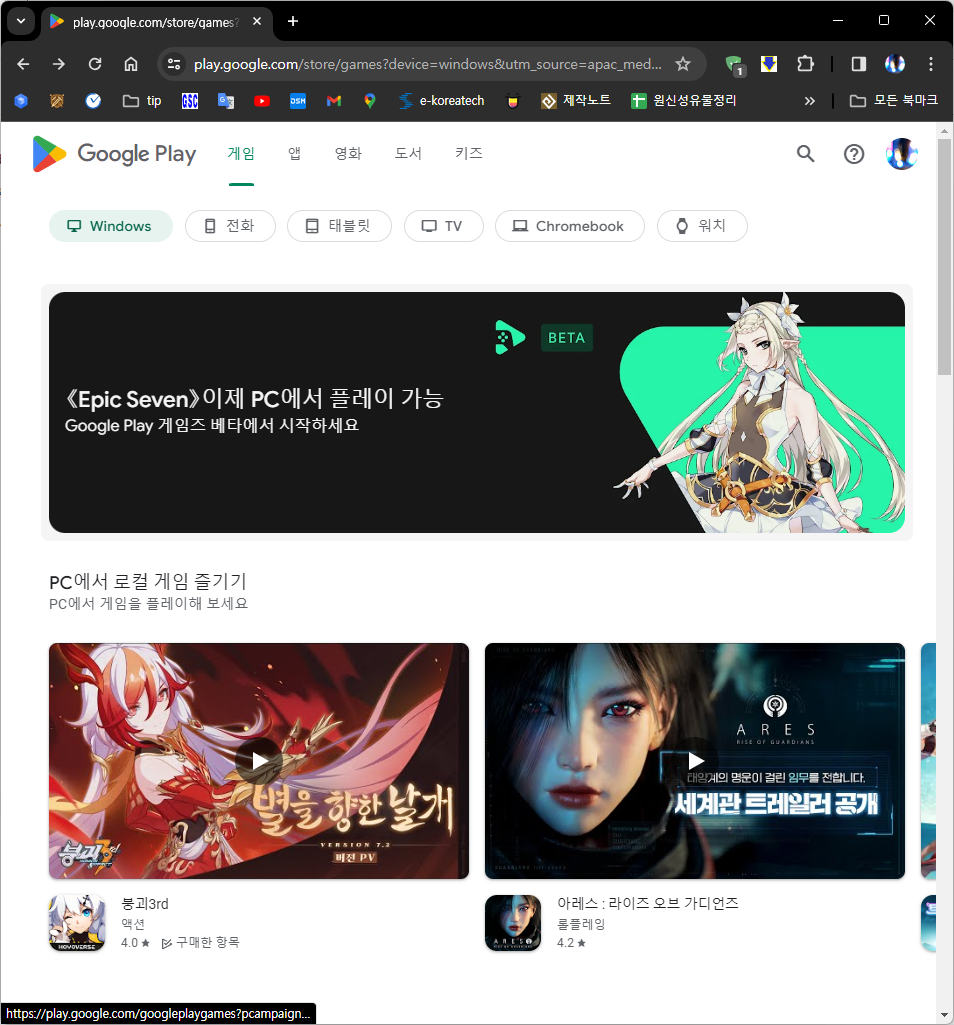Open the GSC bookmark
The width and height of the screenshot is (954, 1025).
tap(190, 101)
